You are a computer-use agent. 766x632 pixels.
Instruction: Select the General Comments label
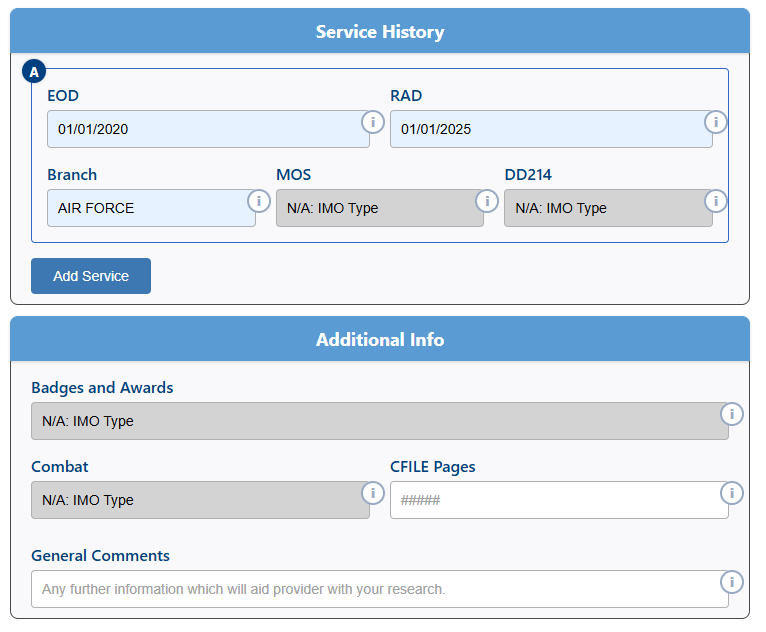pos(101,556)
